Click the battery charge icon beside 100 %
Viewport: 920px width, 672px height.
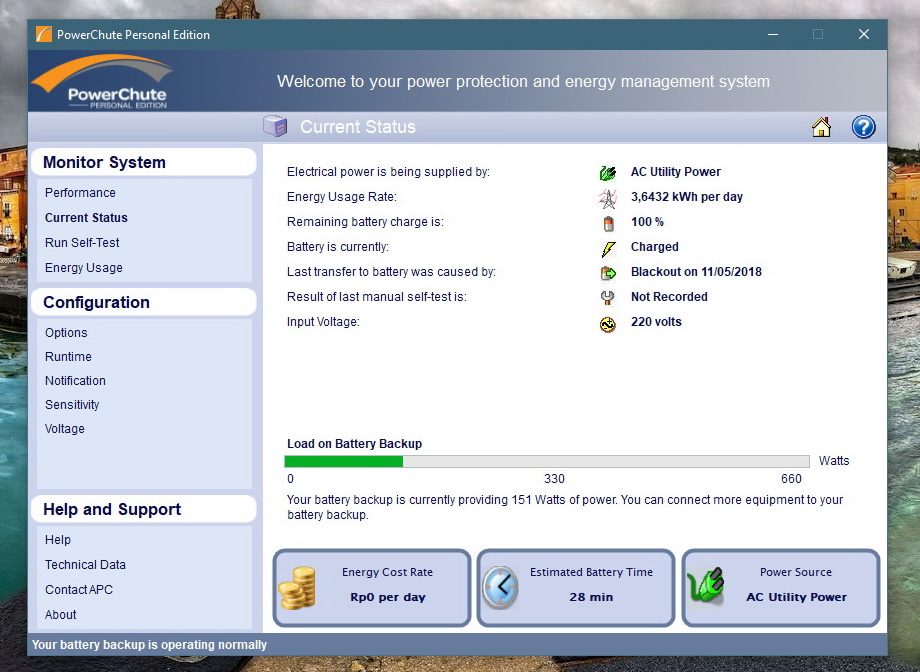[x=608, y=223]
